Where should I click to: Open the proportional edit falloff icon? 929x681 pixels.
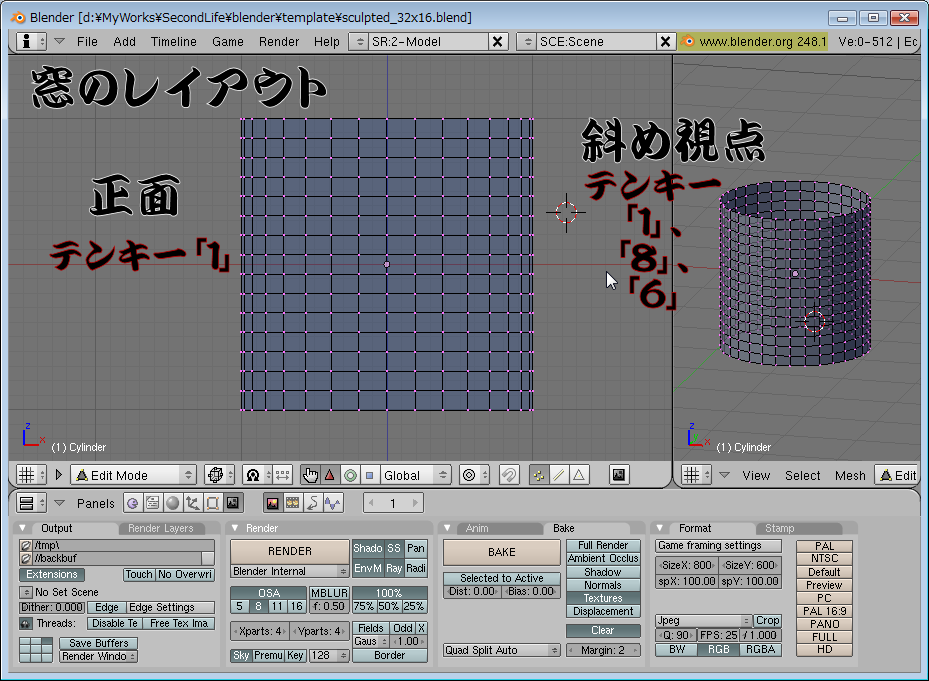(474, 475)
